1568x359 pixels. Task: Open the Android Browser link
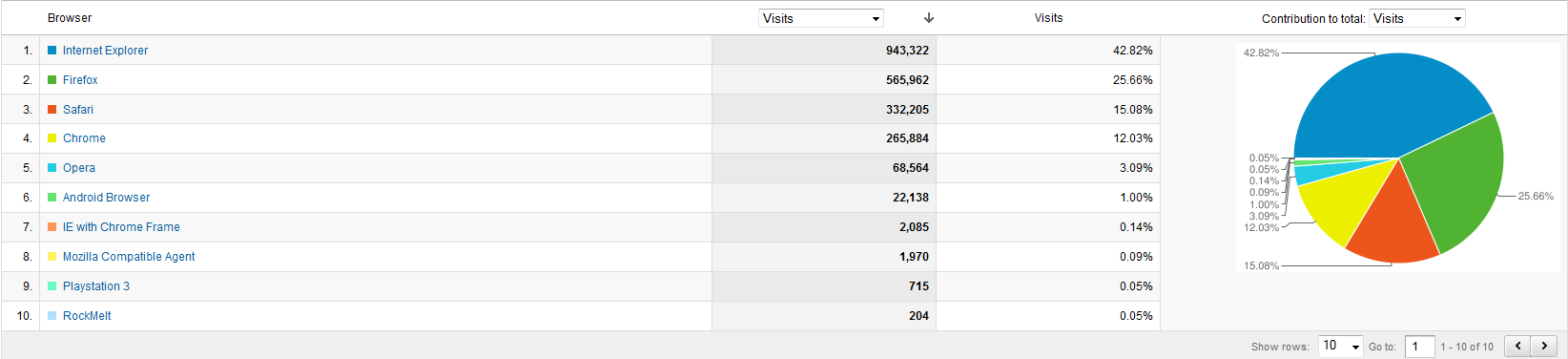(x=106, y=198)
